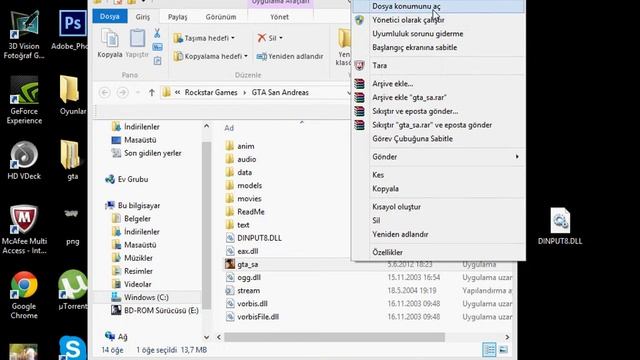Open the GeForce Experience desktop icon
This screenshot has height=360, width=640.
pyautogui.click(x=24, y=100)
